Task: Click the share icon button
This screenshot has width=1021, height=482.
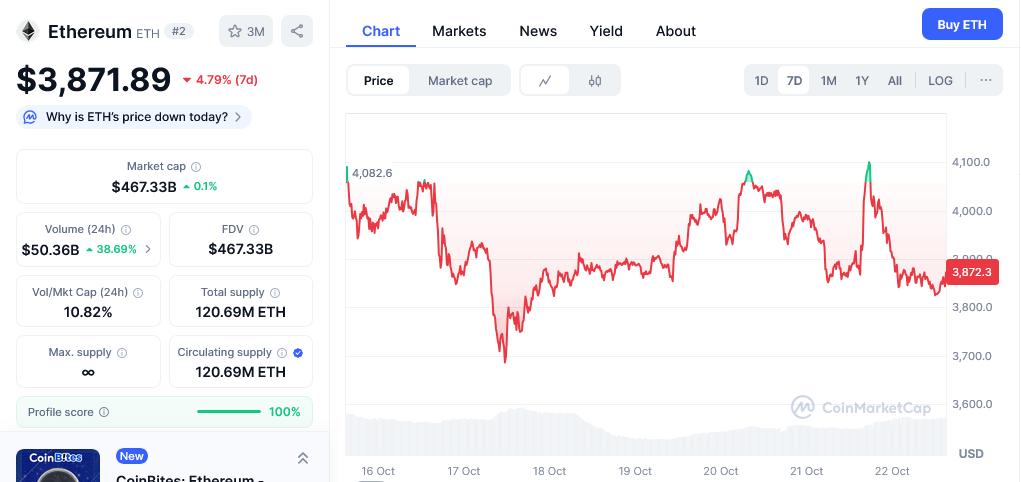Action: 297,31
